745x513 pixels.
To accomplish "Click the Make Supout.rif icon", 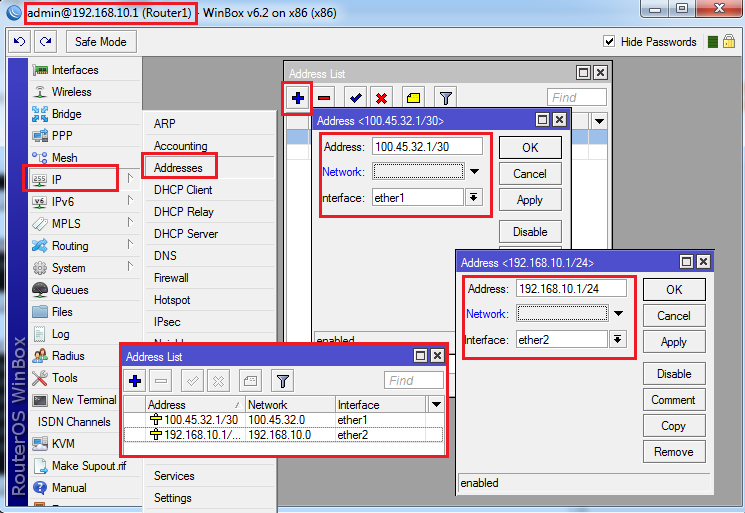I will (40, 466).
